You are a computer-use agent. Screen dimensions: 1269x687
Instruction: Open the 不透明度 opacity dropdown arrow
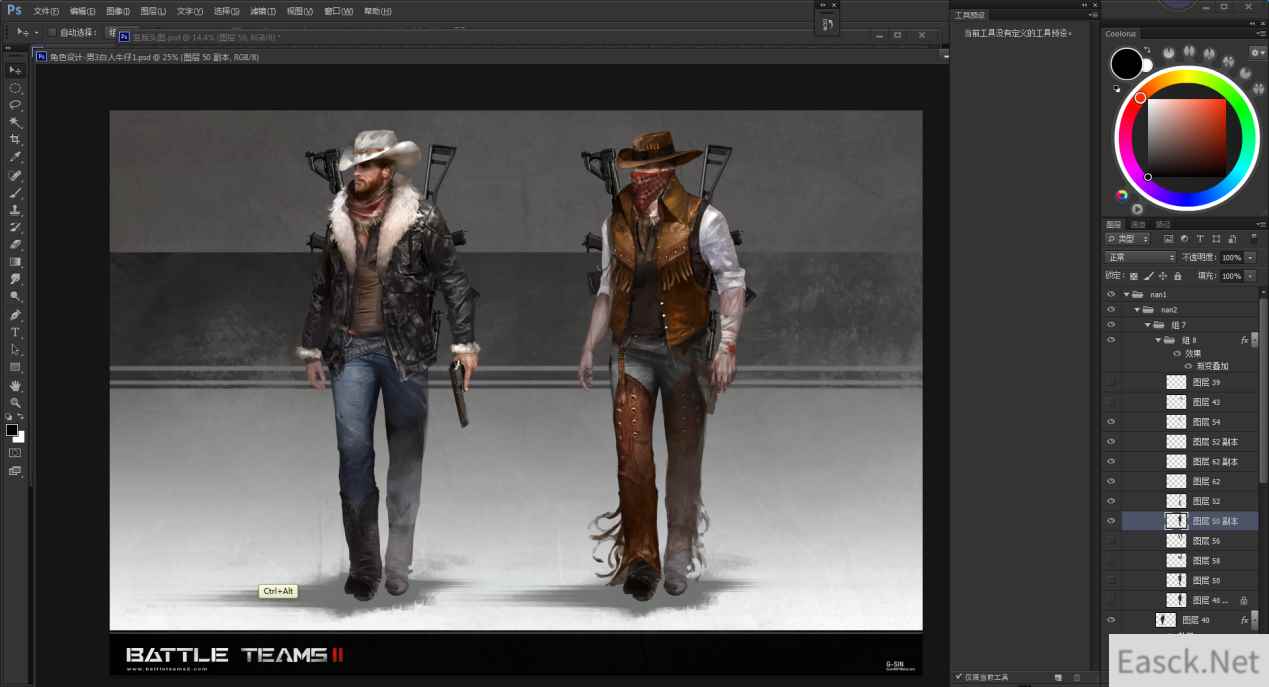[x=1250, y=257]
